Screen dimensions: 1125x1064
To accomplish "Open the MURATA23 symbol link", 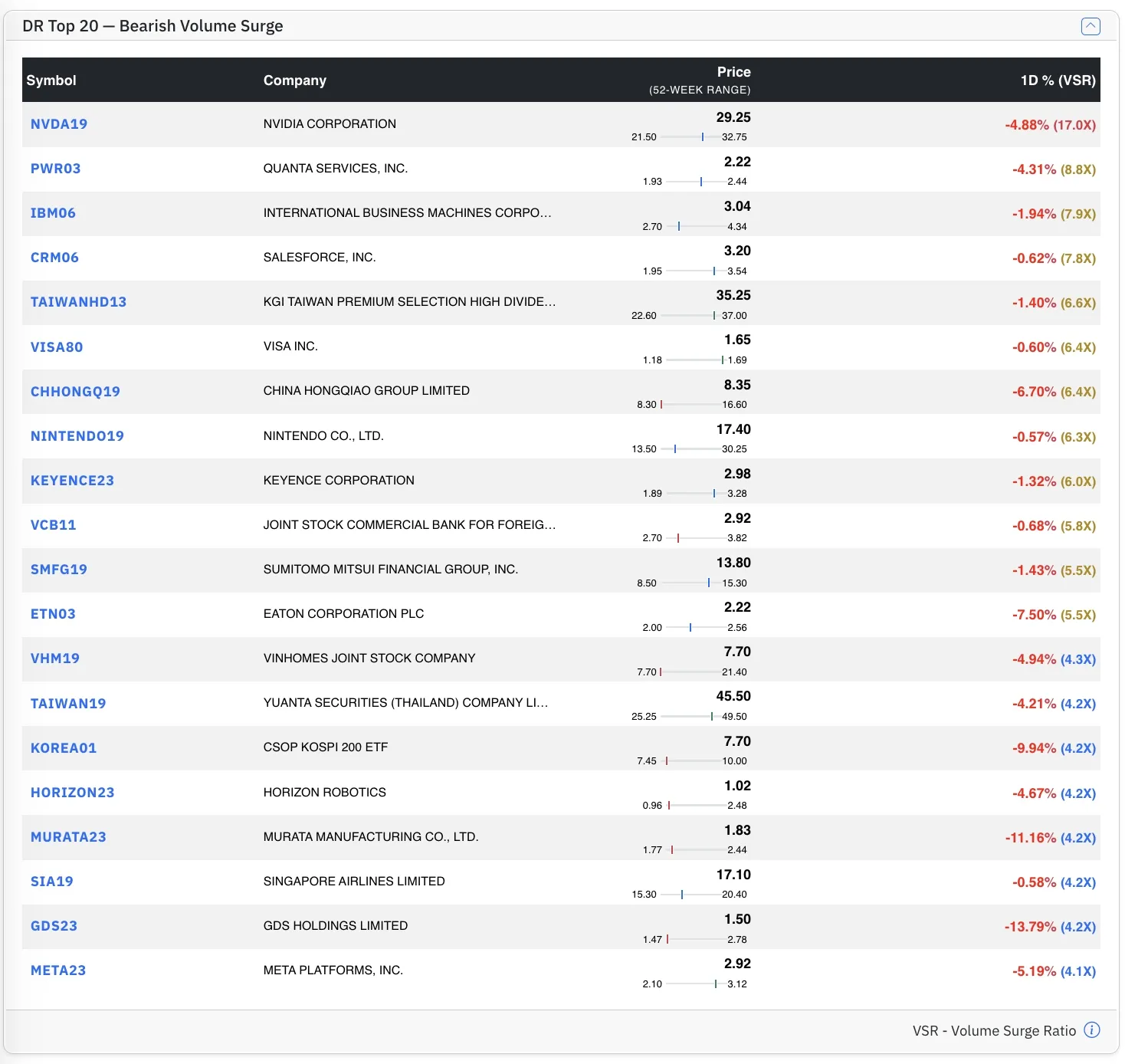I will (68, 837).
